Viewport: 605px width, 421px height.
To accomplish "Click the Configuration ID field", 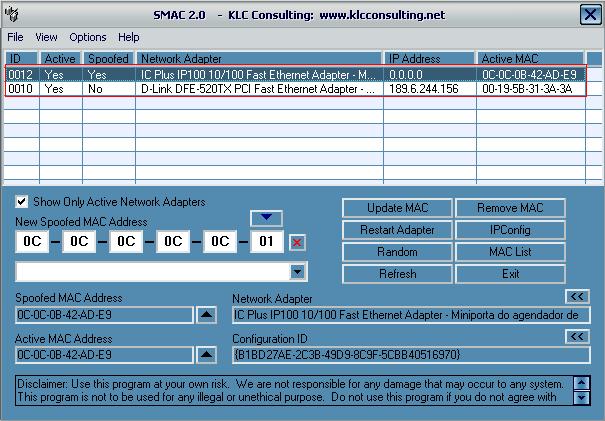I will (x=411, y=355).
